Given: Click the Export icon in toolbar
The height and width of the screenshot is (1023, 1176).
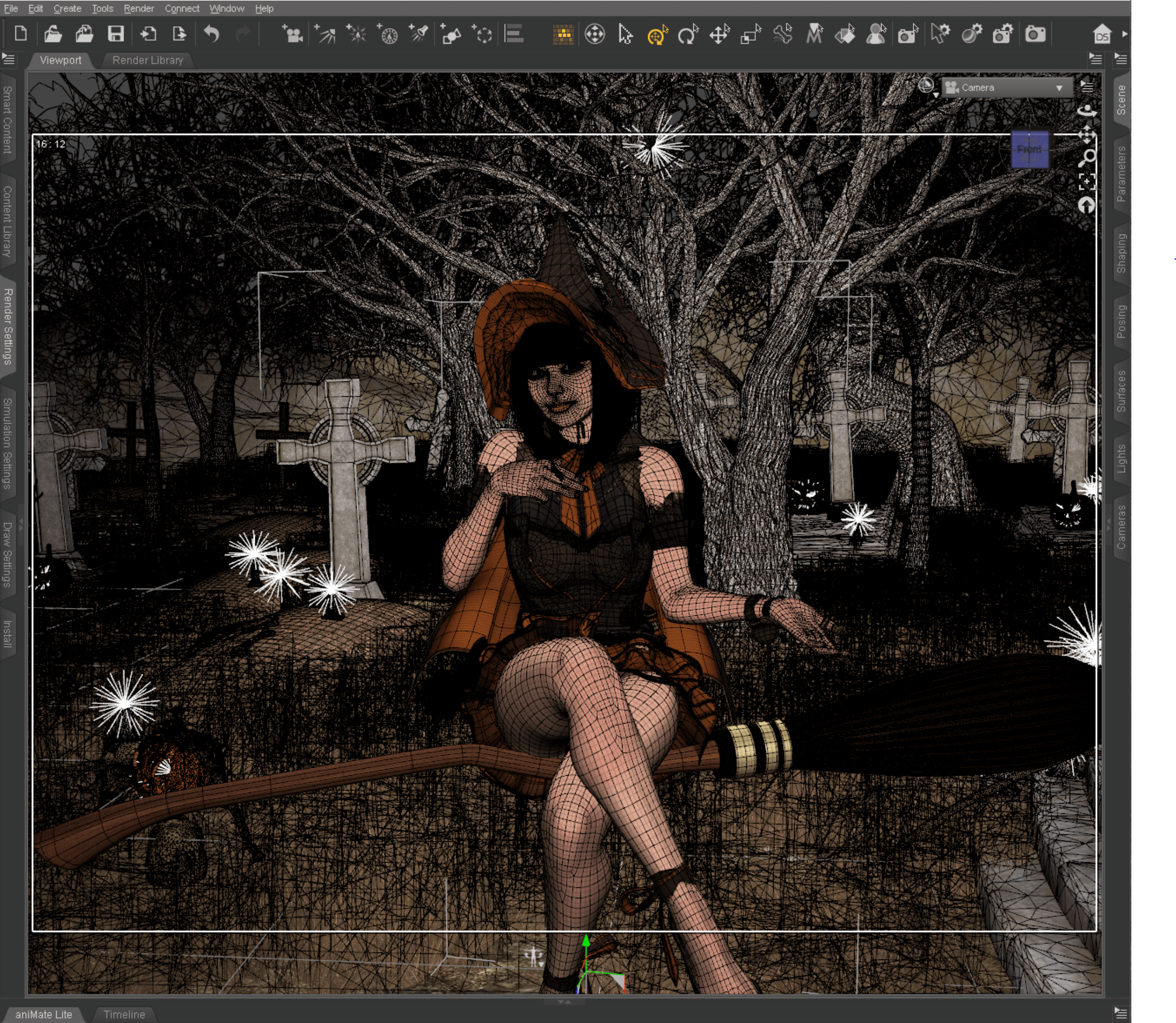Looking at the screenshot, I should coord(179,34).
